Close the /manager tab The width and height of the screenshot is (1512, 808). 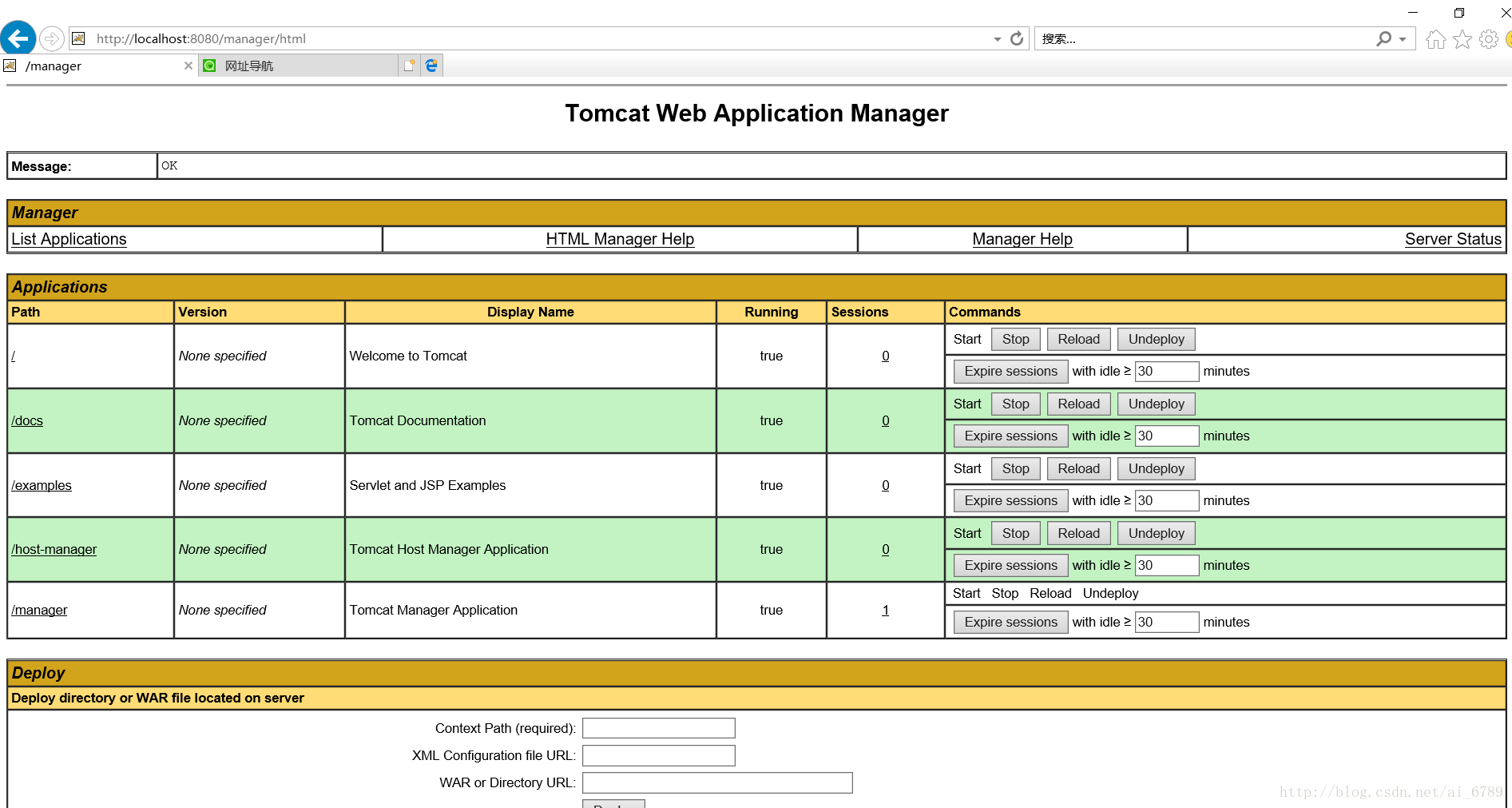189,66
